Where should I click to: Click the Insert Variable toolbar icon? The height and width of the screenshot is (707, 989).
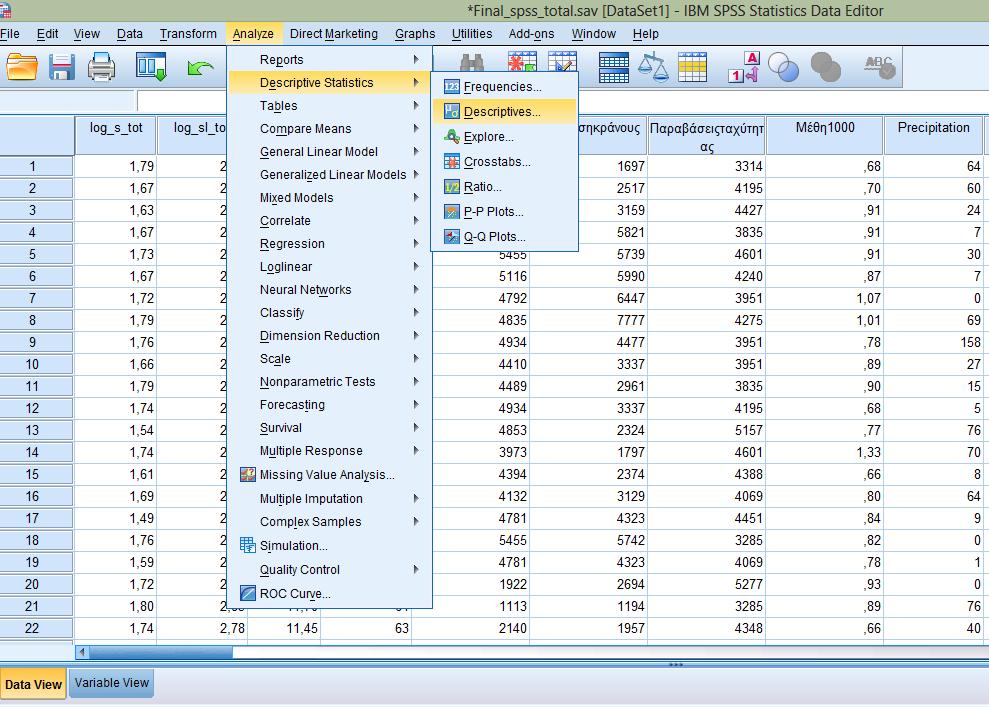point(563,63)
